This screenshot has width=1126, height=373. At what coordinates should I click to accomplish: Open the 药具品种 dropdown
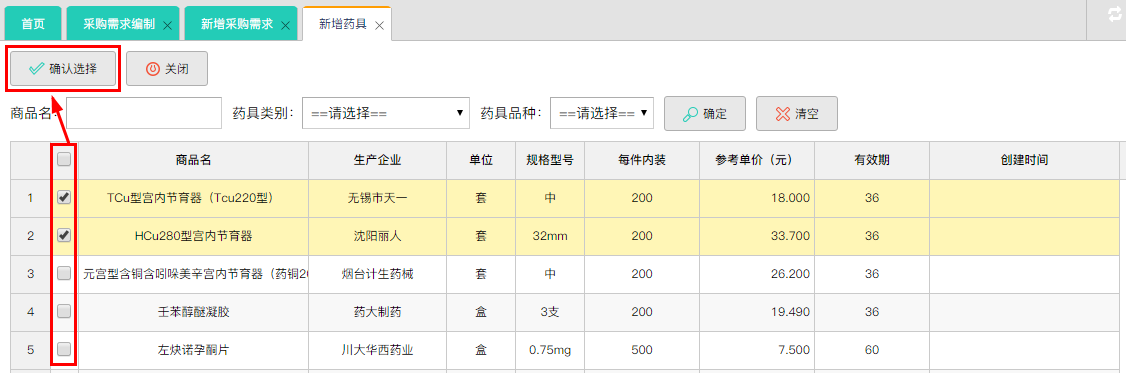(x=602, y=113)
